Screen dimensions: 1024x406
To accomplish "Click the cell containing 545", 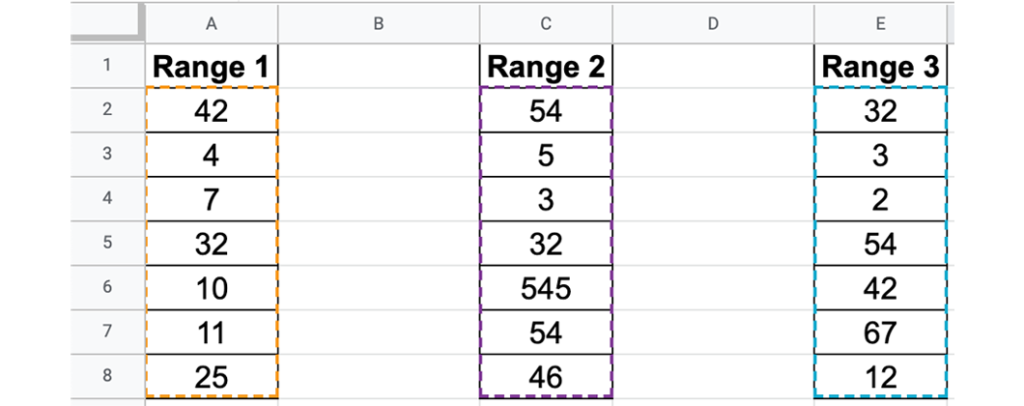I will (545, 288).
